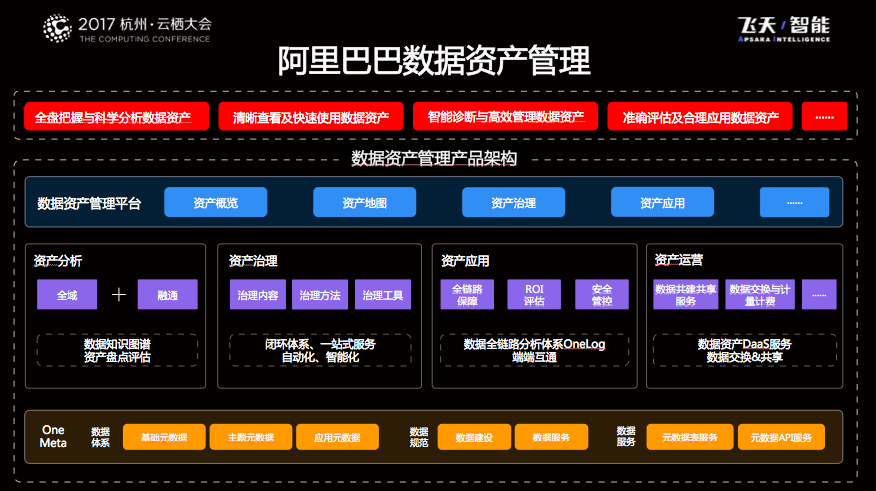Click the 资产治理 panel heading
This screenshot has width=876, height=491.
coord(253,261)
